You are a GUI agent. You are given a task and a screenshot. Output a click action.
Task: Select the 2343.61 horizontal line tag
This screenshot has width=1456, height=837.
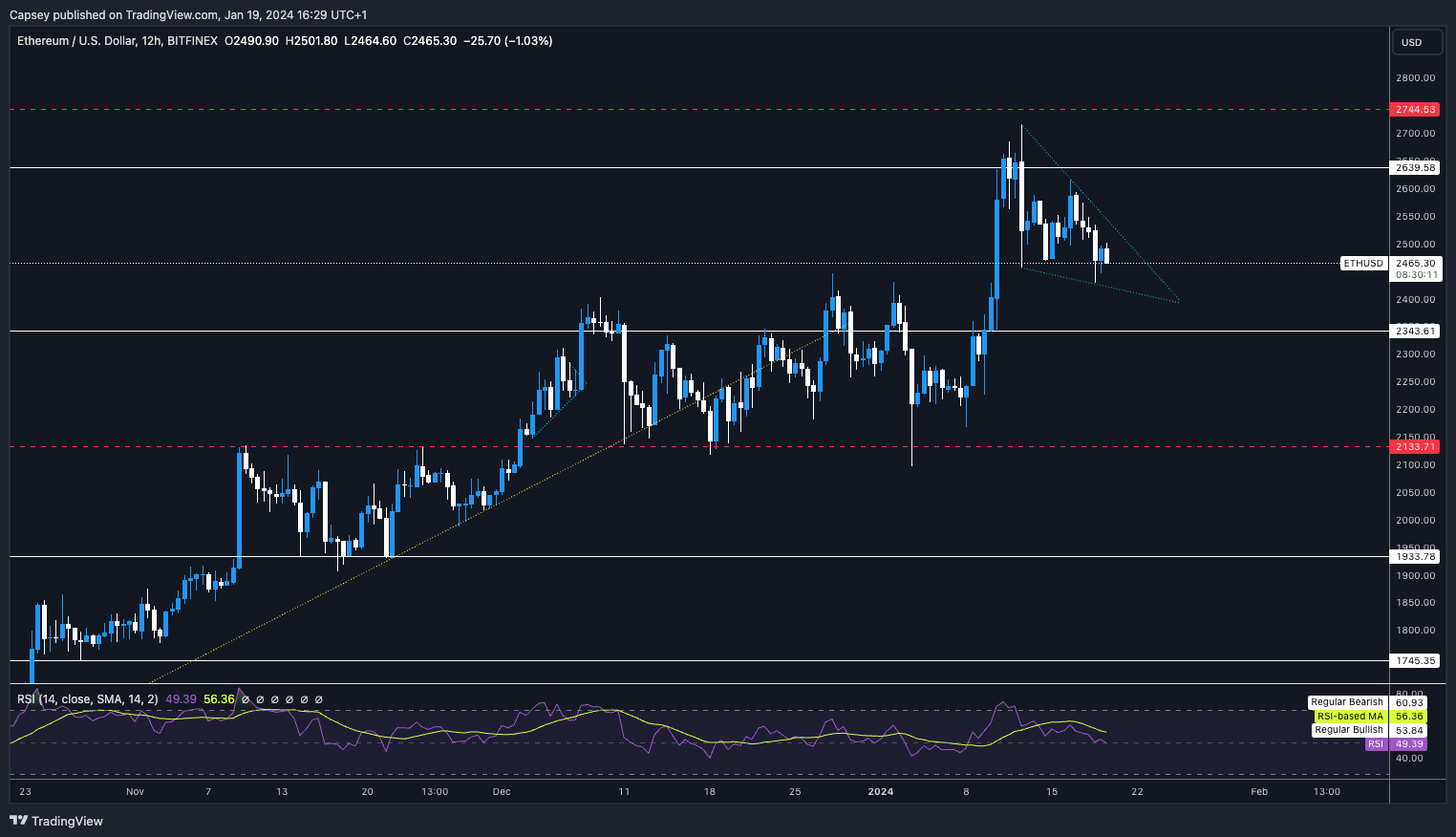coord(1415,331)
